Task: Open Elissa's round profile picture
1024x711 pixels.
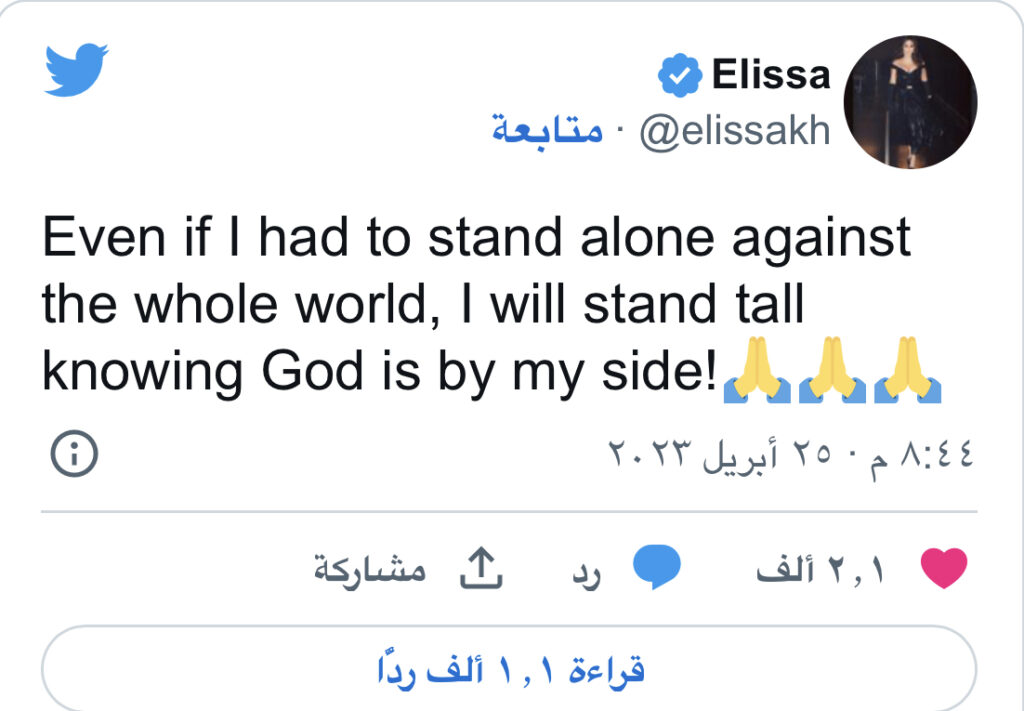Action: click(x=910, y=102)
